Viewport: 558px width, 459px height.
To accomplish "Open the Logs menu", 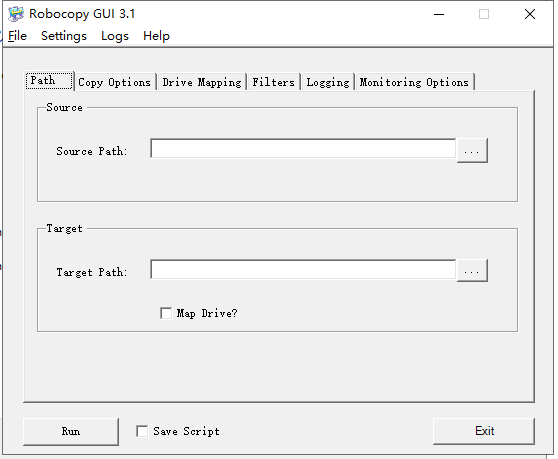I will (x=115, y=36).
